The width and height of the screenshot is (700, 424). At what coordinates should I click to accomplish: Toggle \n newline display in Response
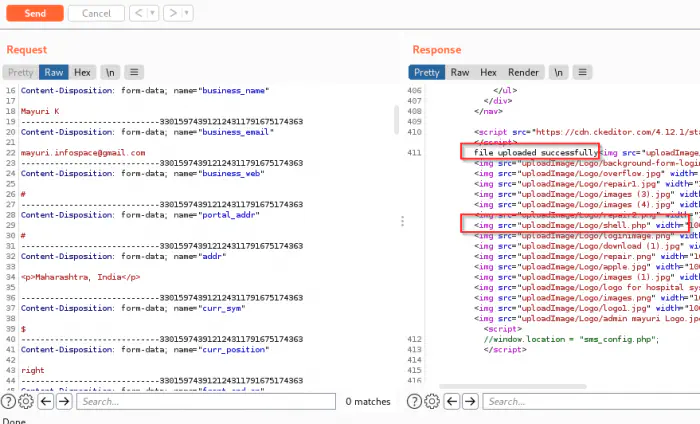point(561,72)
